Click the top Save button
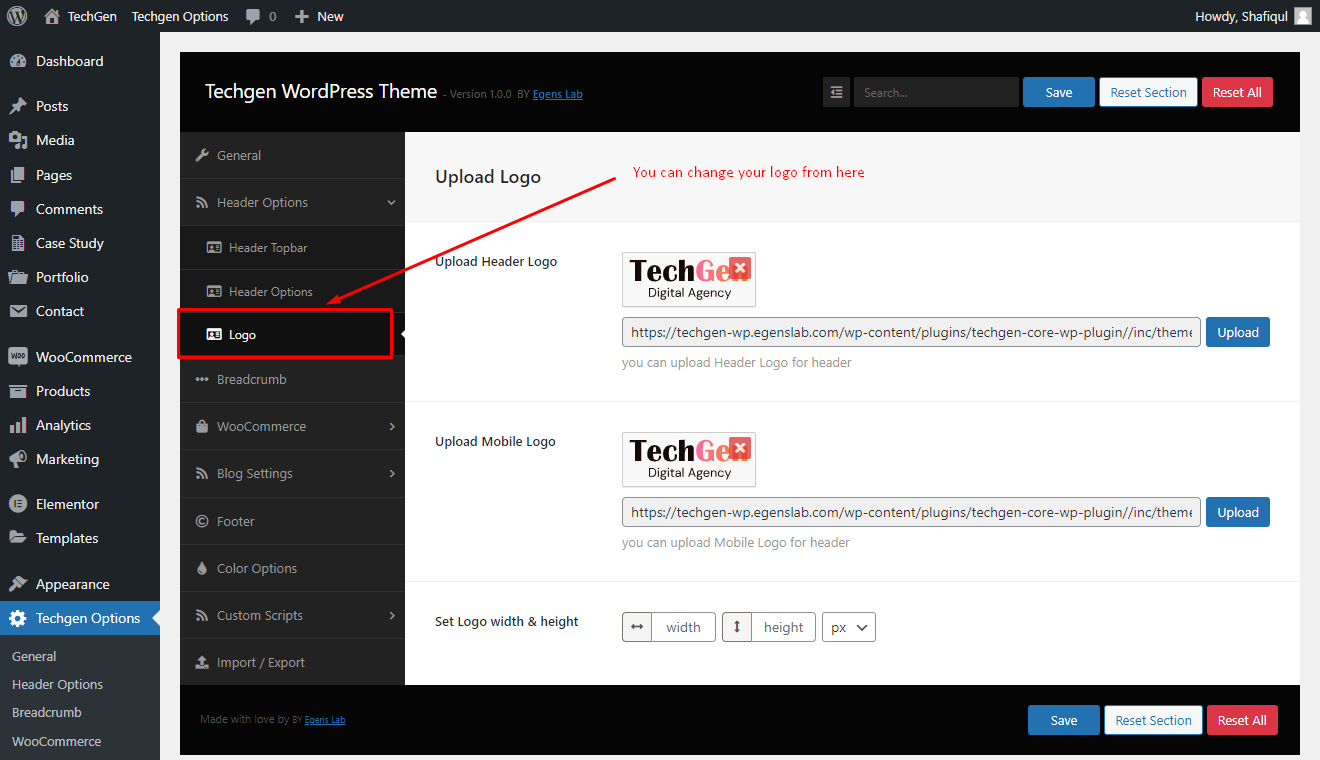This screenshot has width=1320, height=760. pyautogui.click(x=1059, y=92)
